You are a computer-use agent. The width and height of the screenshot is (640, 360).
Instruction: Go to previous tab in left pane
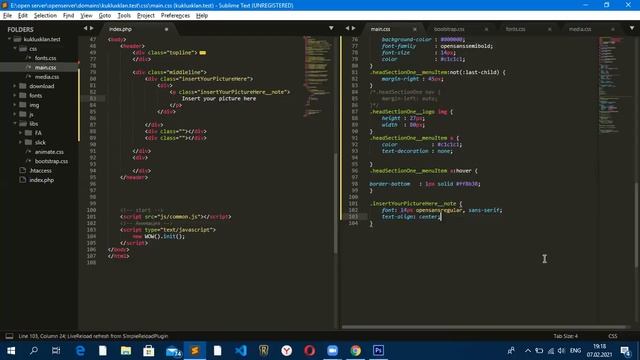coord(85,28)
